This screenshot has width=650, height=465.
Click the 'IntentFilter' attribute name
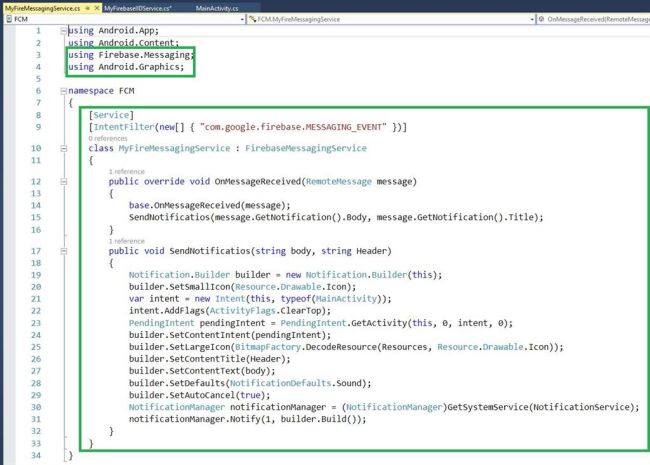coord(124,127)
